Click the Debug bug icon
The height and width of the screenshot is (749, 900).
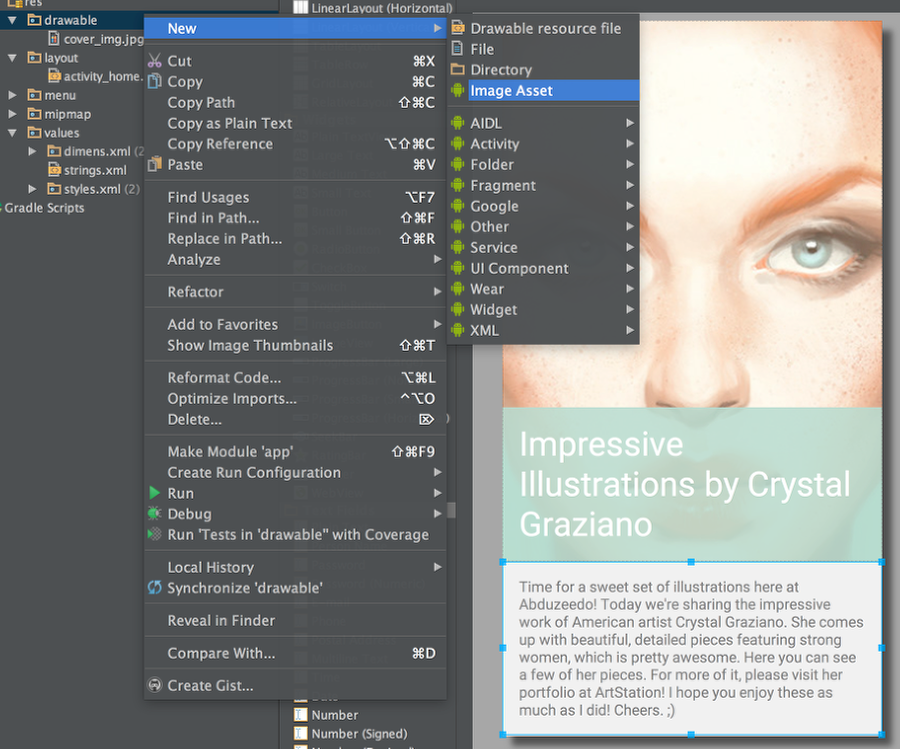coord(154,514)
